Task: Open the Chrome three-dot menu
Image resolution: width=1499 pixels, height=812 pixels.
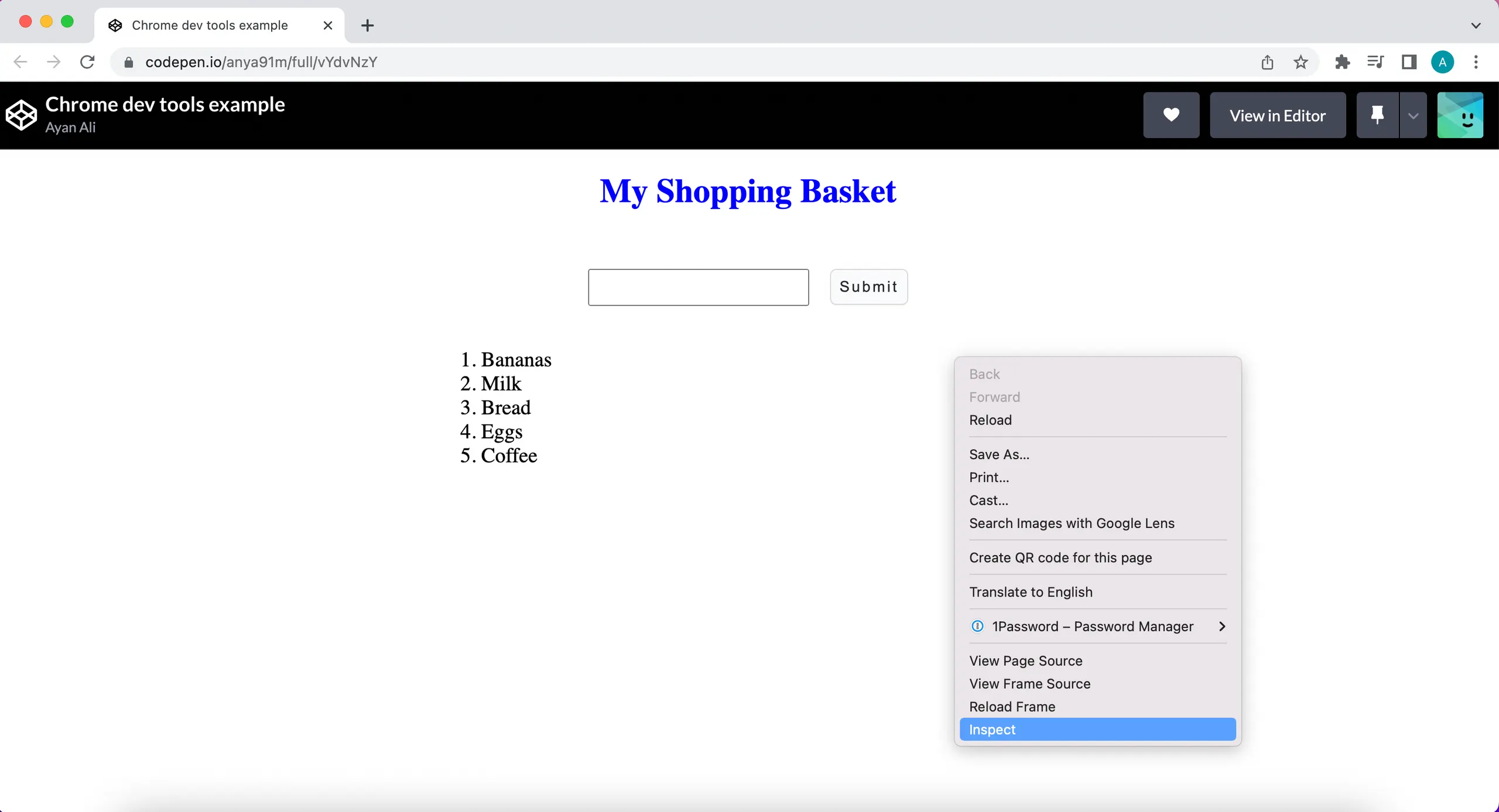Action: click(x=1476, y=62)
